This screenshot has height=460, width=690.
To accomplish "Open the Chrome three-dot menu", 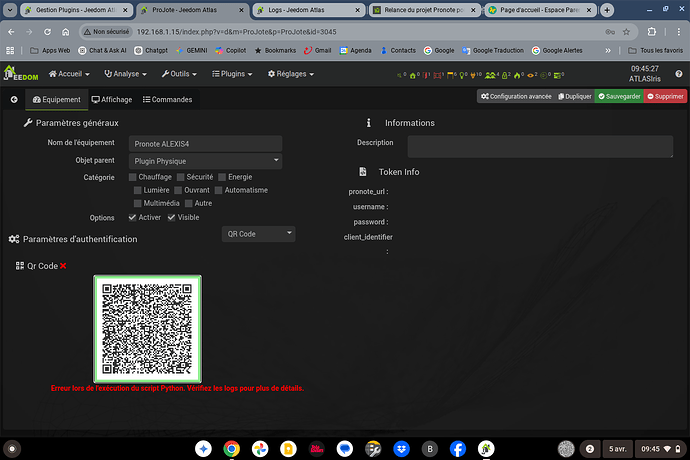I will pyautogui.click(x=679, y=32).
